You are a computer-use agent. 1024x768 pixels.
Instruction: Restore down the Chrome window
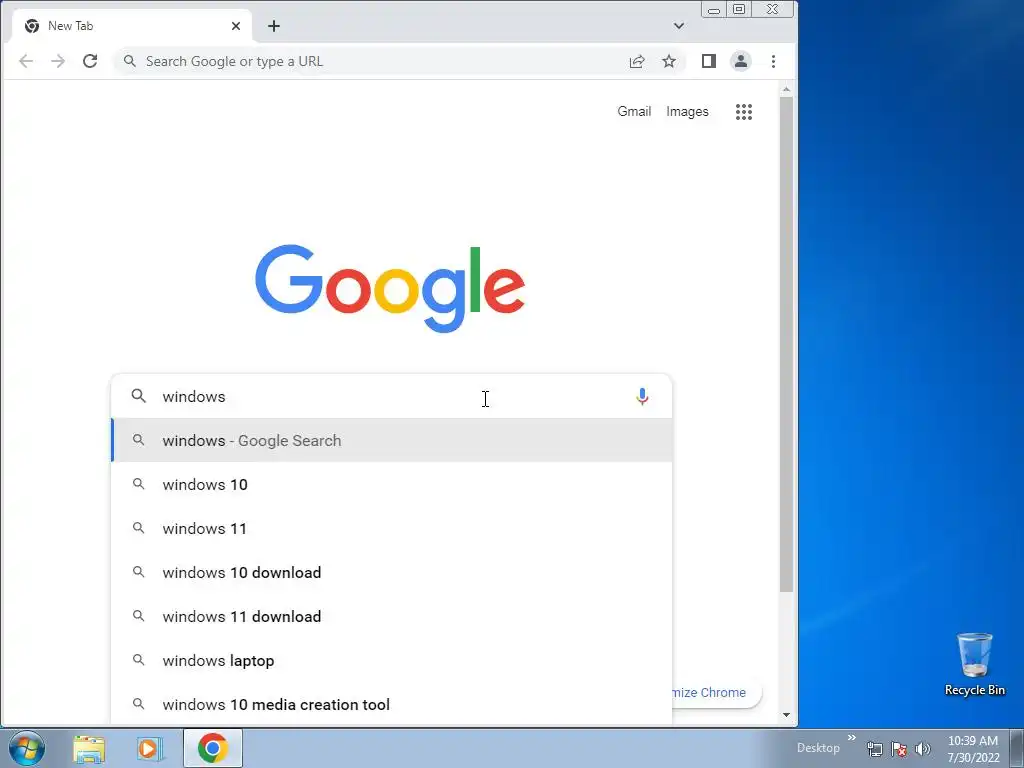pos(739,9)
